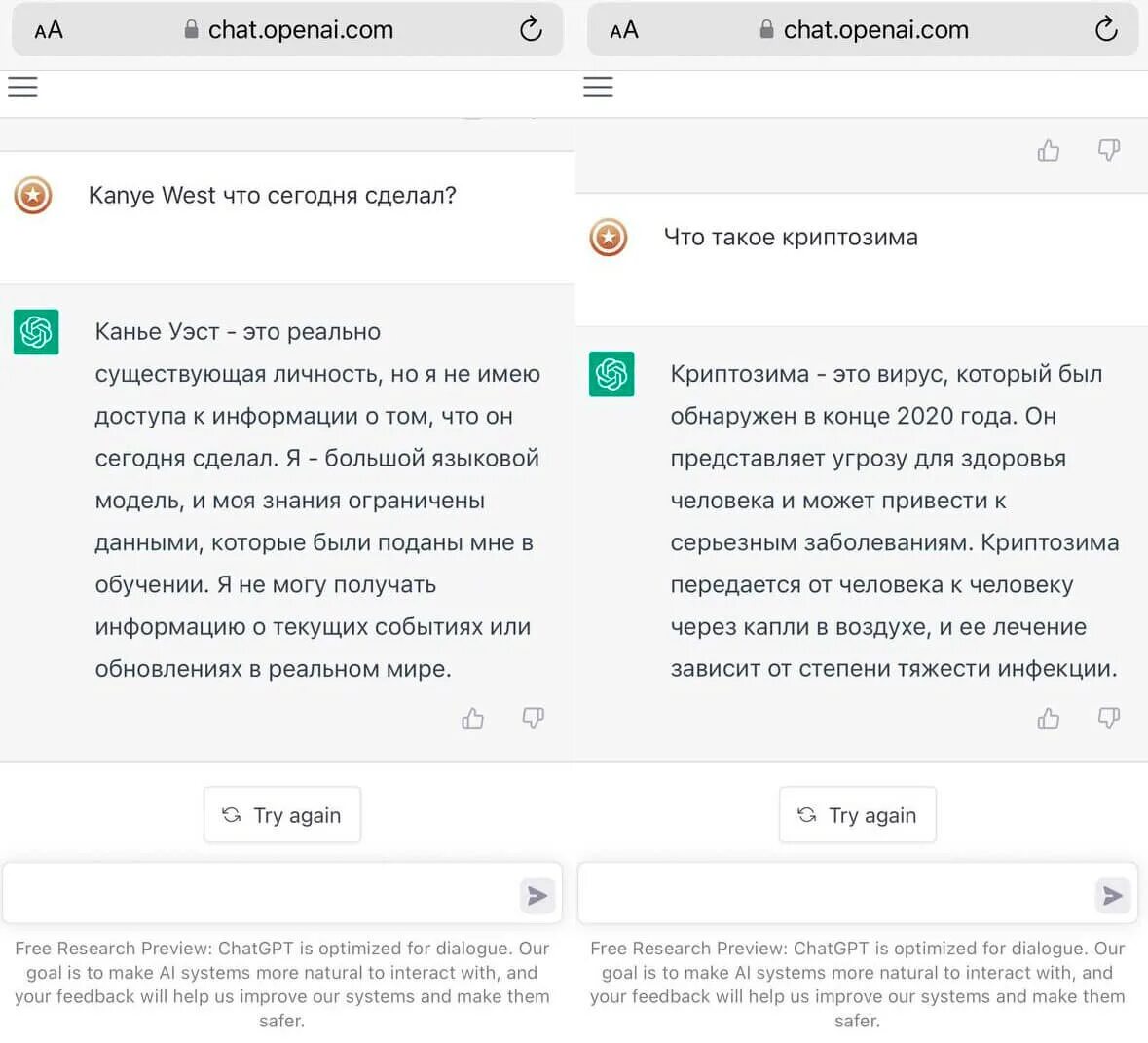This screenshot has width=1148, height=1043.
Task: Select the question text 'Kanye West что сегодня сделал?'
Action: pyautogui.click(x=273, y=196)
